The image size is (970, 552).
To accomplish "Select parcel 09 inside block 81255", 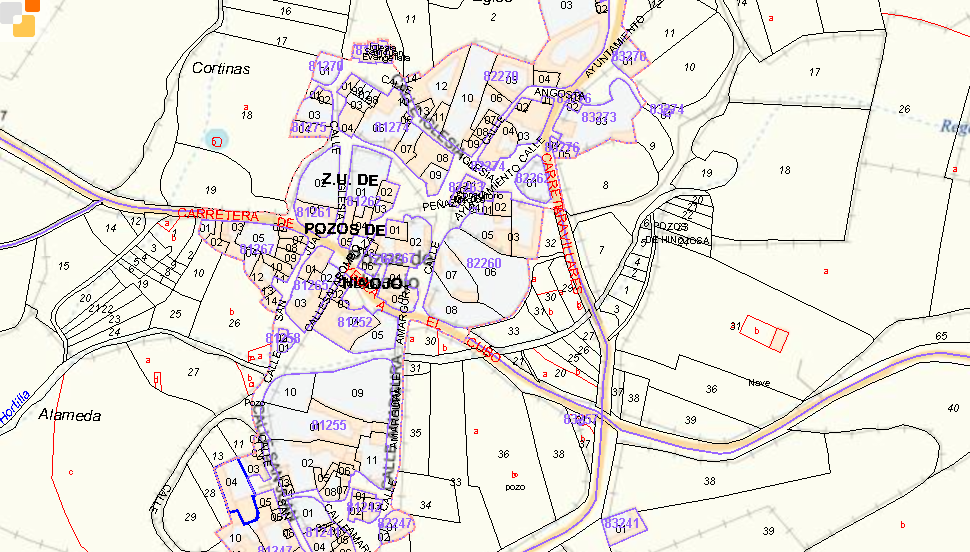I will point(357,394).
